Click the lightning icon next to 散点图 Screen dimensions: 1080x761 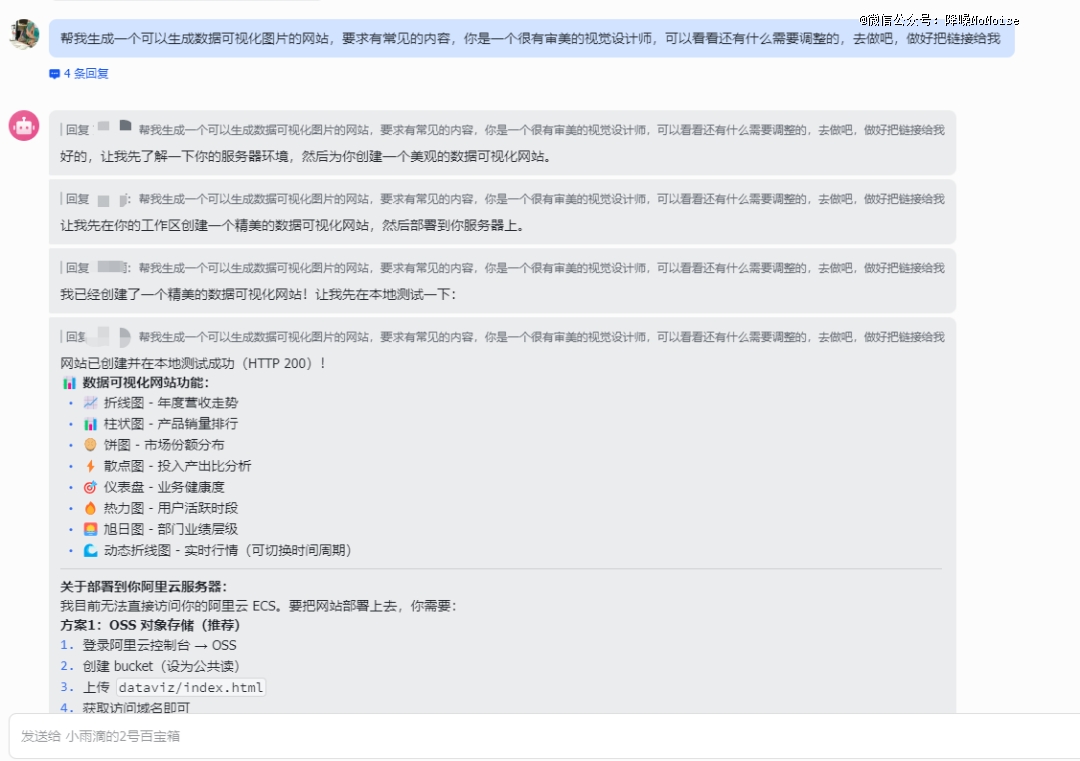91,466
